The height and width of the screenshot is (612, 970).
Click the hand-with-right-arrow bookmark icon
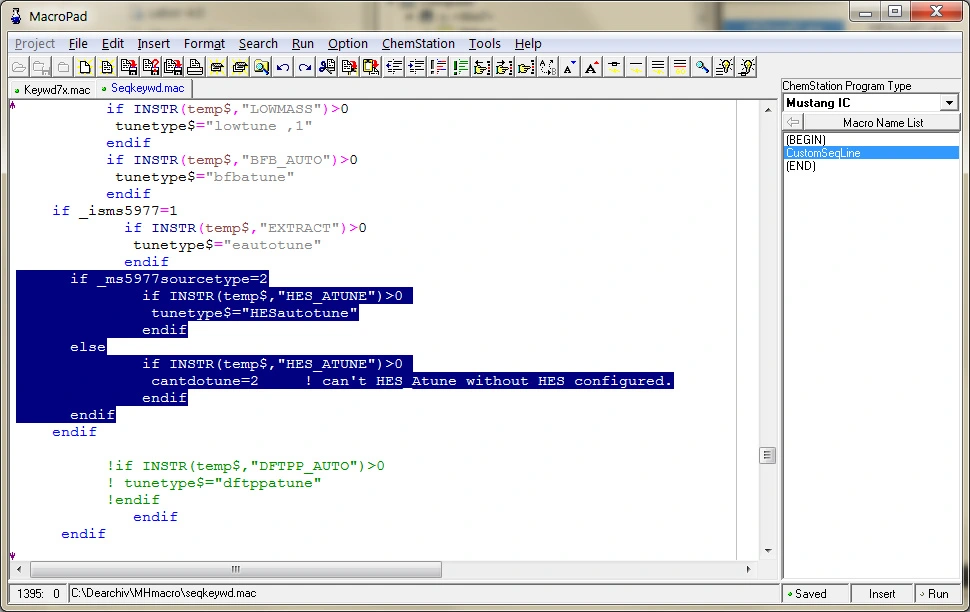[x=504, y=67]
